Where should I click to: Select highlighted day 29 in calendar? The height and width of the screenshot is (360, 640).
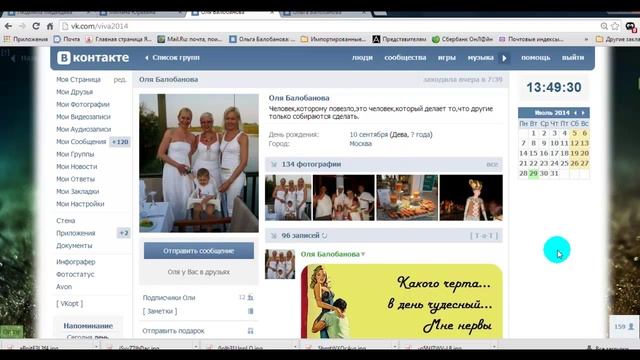point(533,173)
